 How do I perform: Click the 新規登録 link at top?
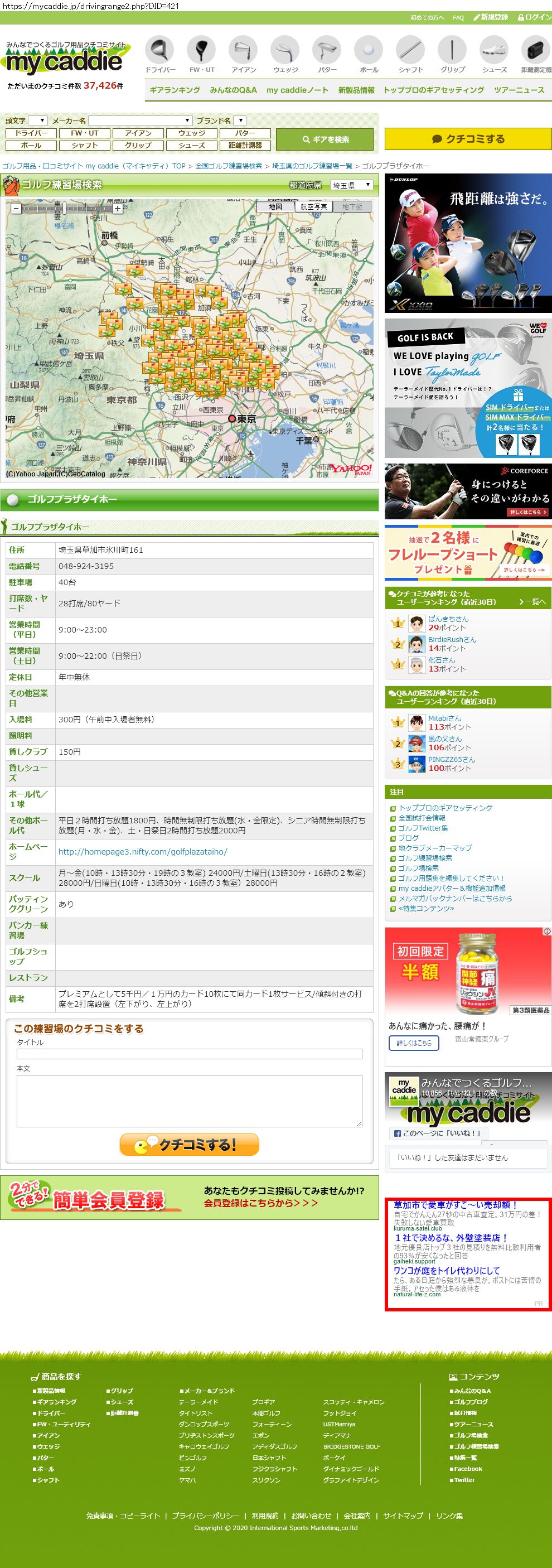point(491,18)
